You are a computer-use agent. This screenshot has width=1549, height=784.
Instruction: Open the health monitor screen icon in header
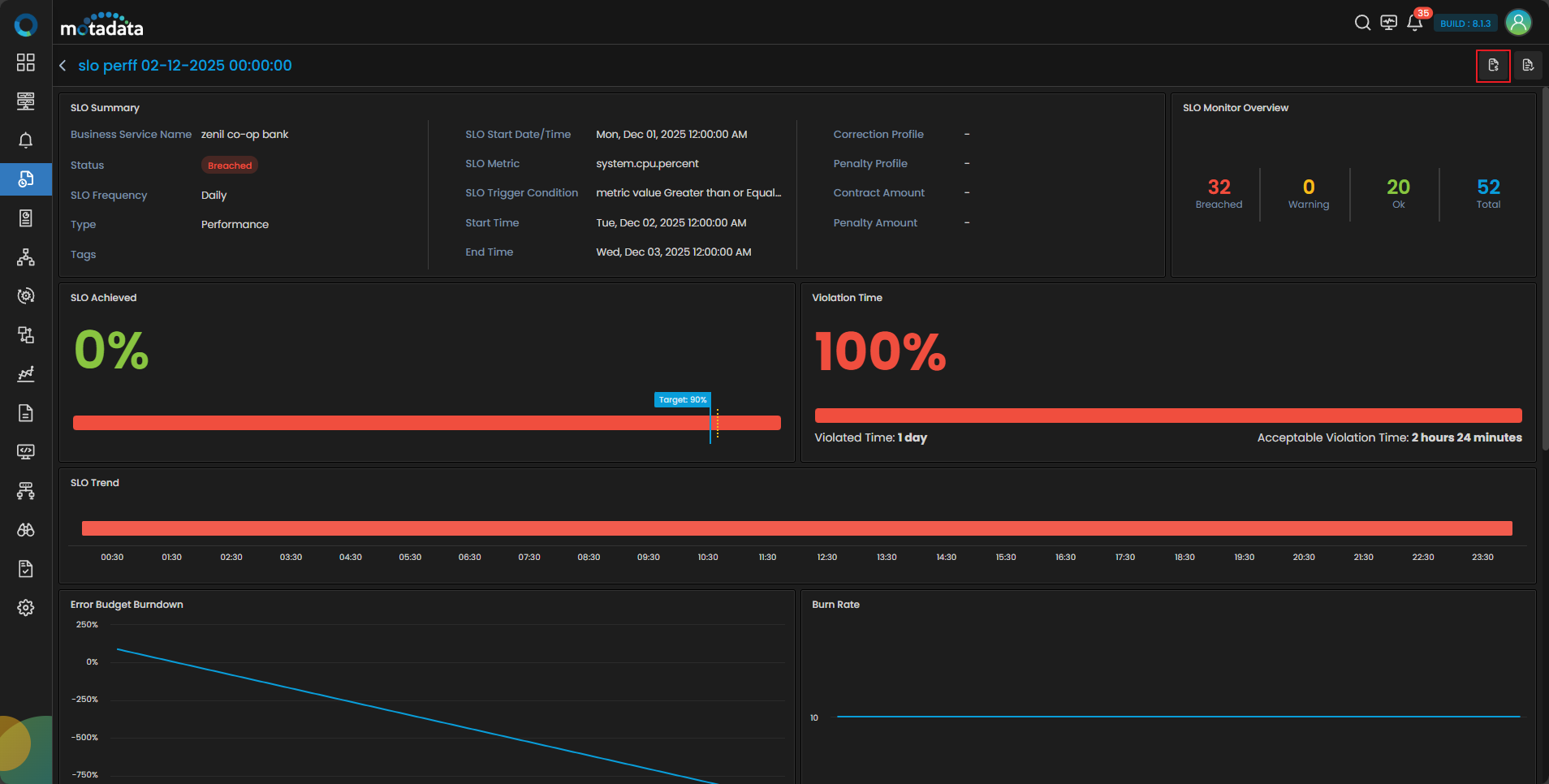(1388, 23)
